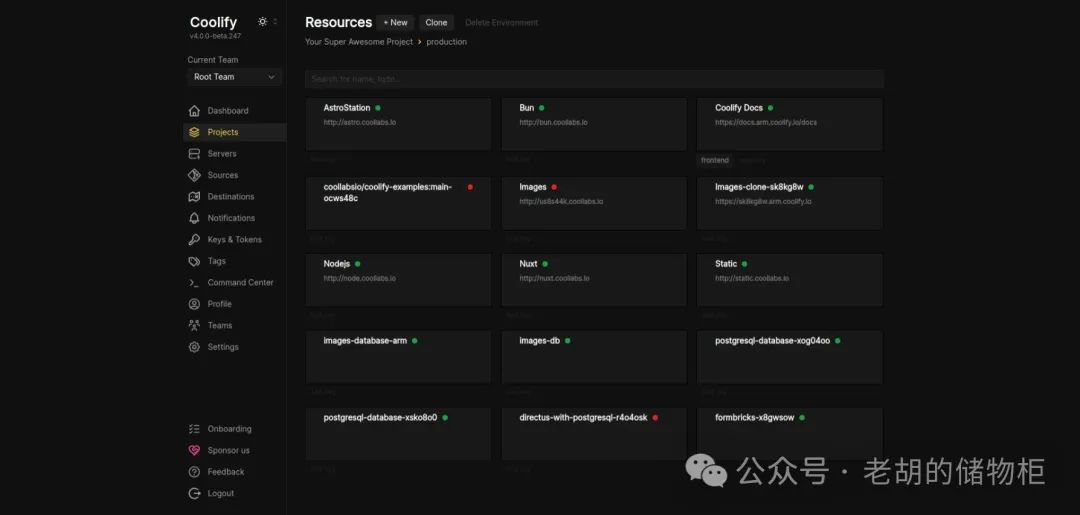
Task: Focus the resource search field
Action: tap(594, 79)
